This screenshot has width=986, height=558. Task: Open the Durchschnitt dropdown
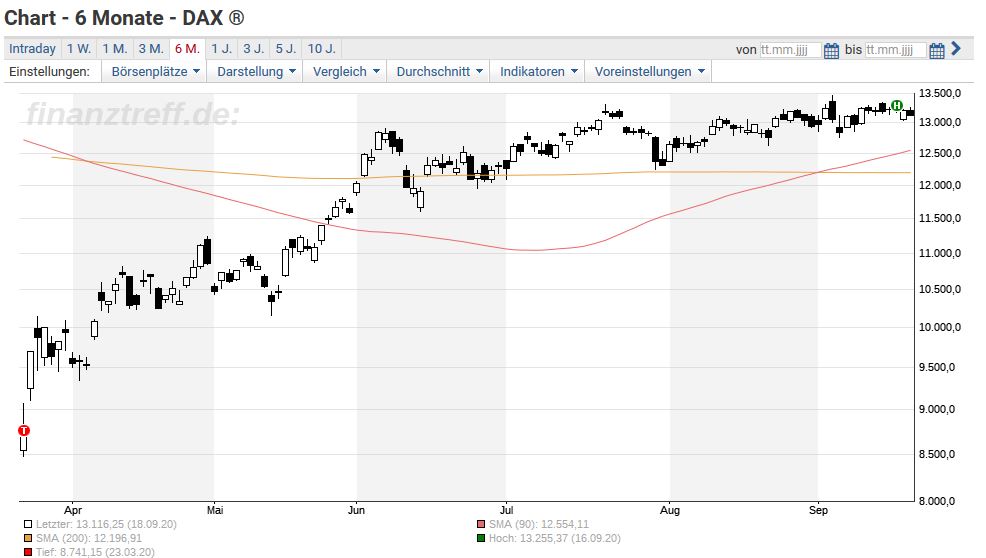pos(439,72)
